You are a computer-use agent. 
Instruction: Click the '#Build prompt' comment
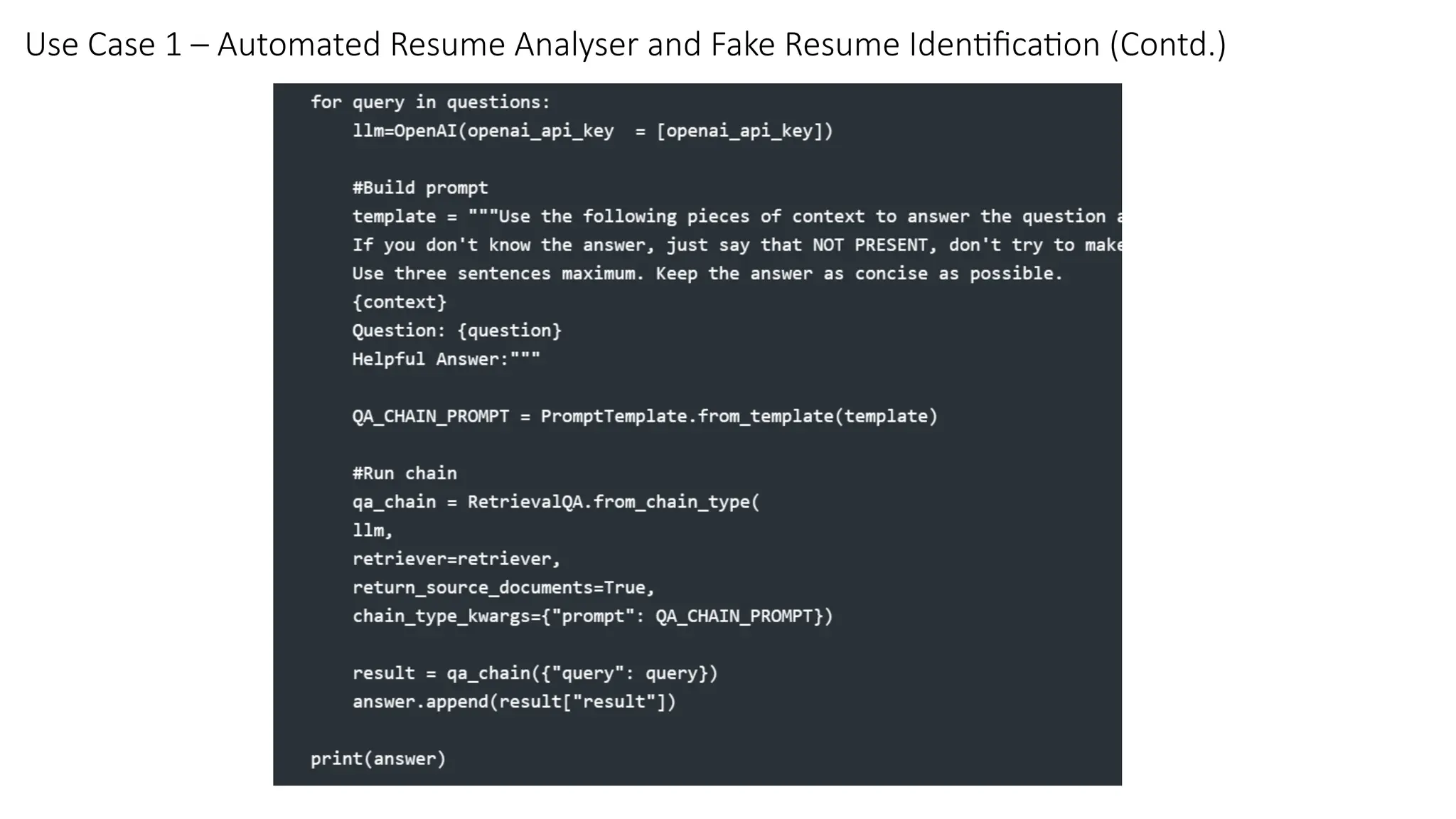click(420, 188)
